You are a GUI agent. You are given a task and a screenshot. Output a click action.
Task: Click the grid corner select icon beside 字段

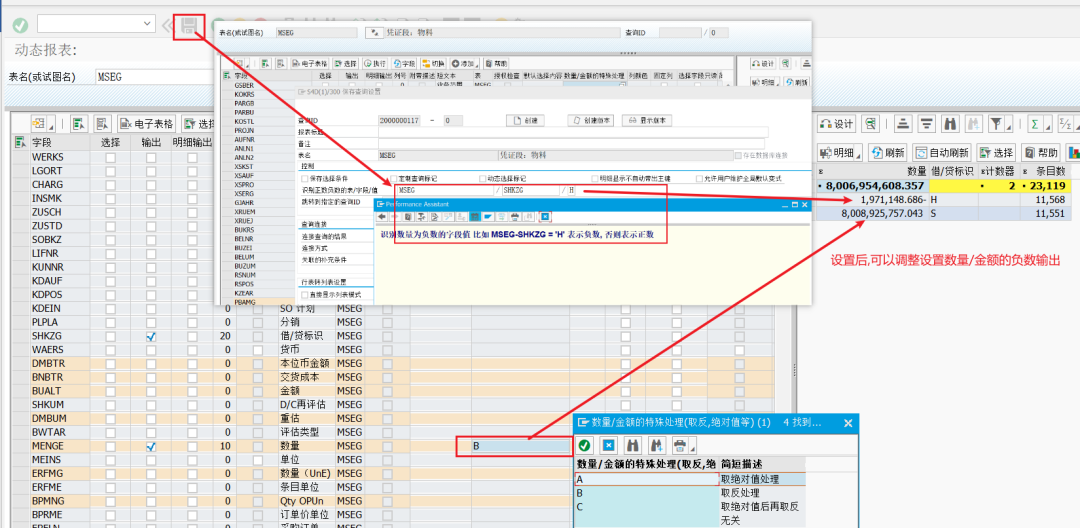(21, 143)
